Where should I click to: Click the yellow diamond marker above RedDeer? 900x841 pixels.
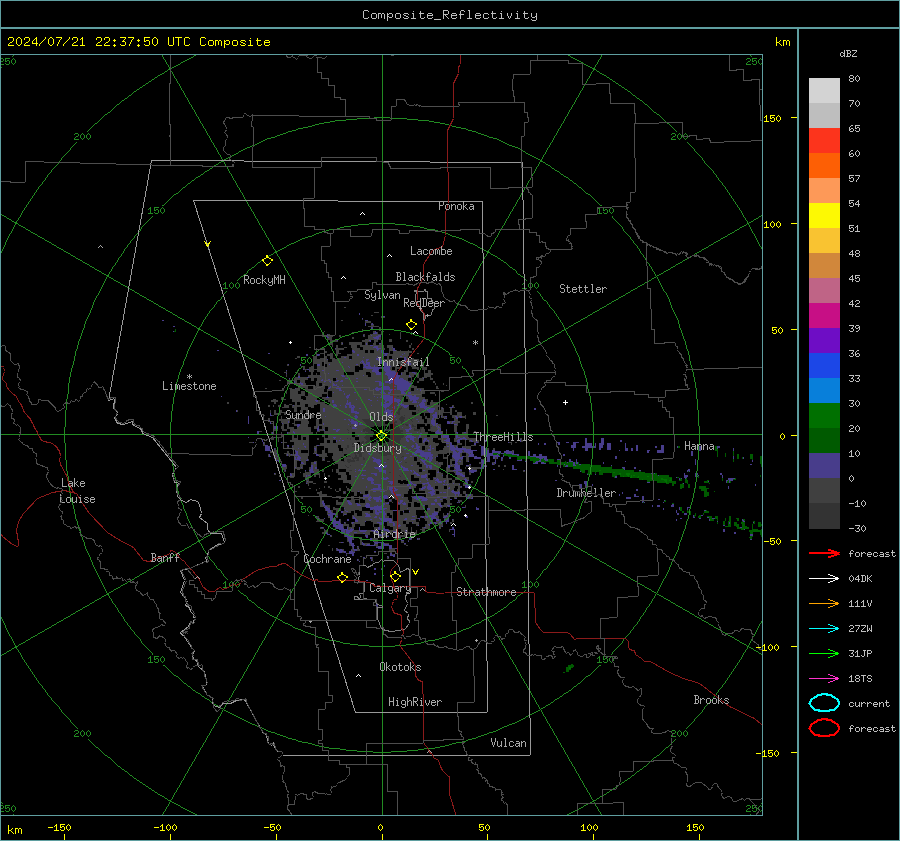pos(412,325)
